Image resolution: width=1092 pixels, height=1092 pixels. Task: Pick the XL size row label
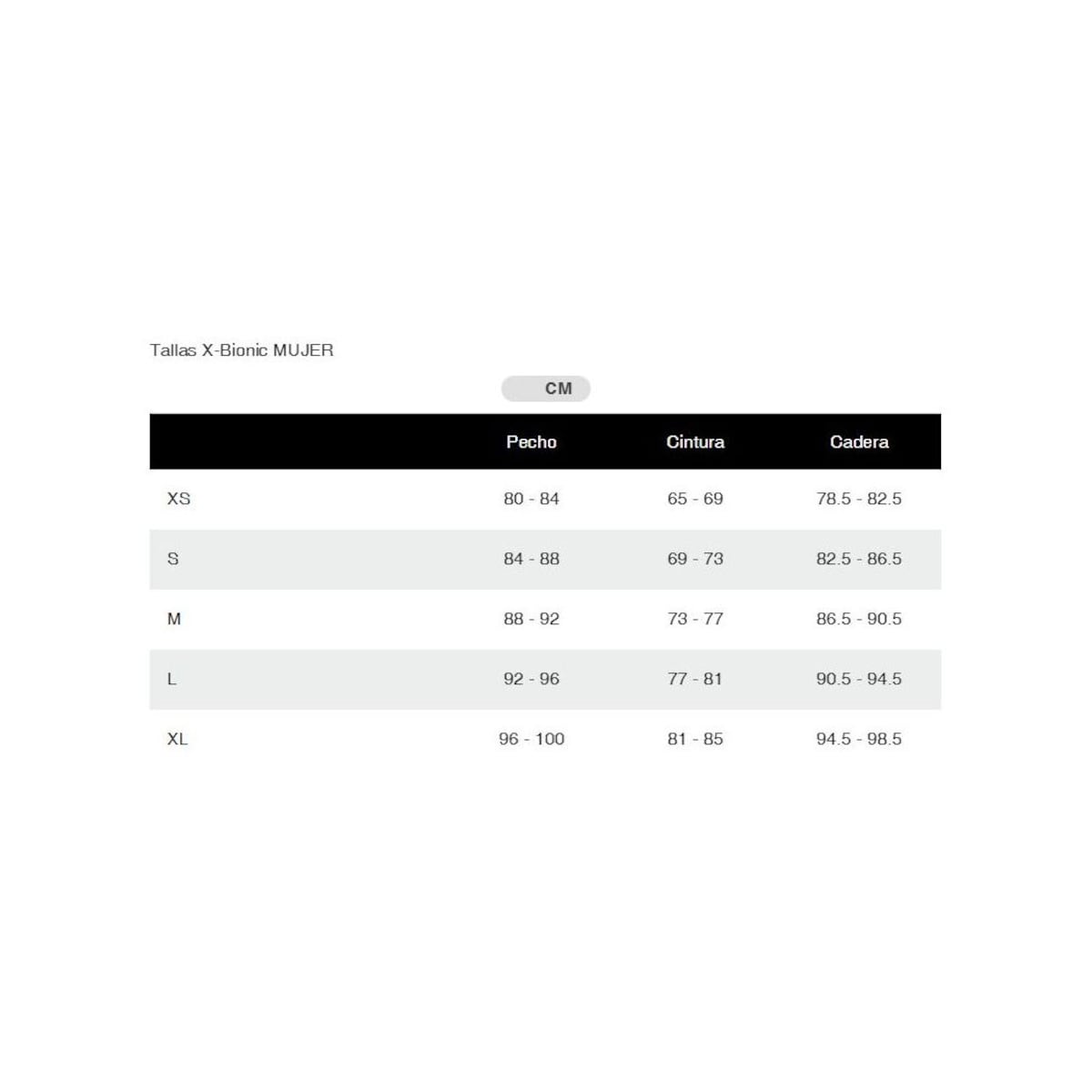pos(177,739)
